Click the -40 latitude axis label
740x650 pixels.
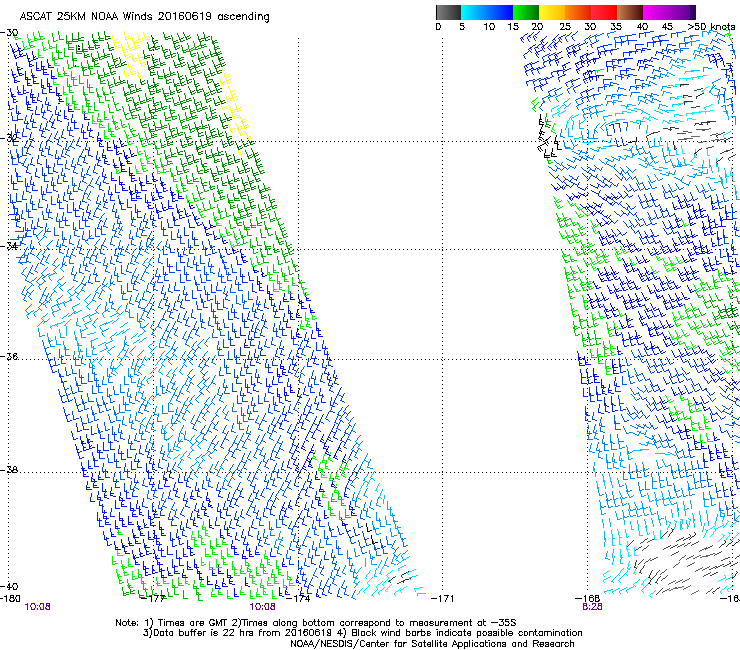coord(9,586)
